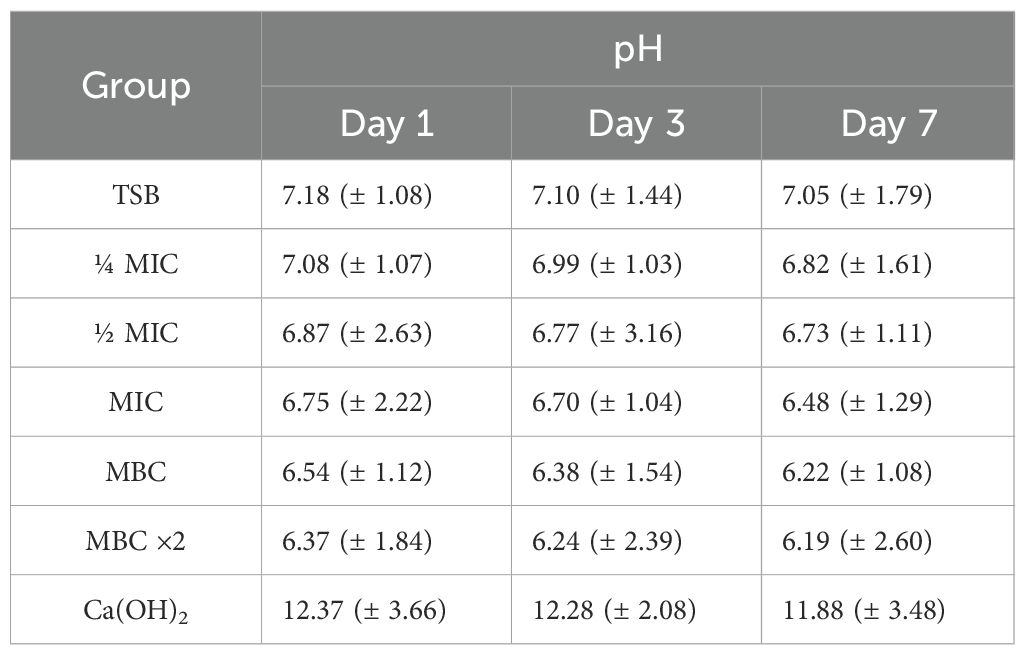Viewport: 1026px width, 655px height.
Task: Select the cell reading 6.70 (± 1.04)
Action: (607, 402)
